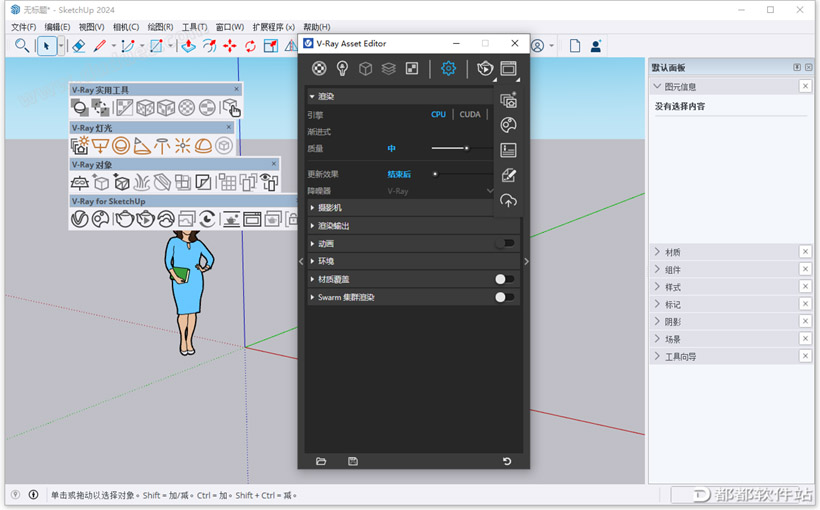Revert settings with the undo arrow icon
The width and height of the screenshot is (820, 510).
[507, 461]
